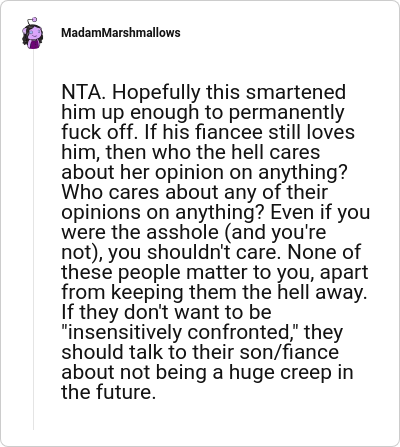Open the MadamMarshmallows username profile link

[x=121, y=33]
